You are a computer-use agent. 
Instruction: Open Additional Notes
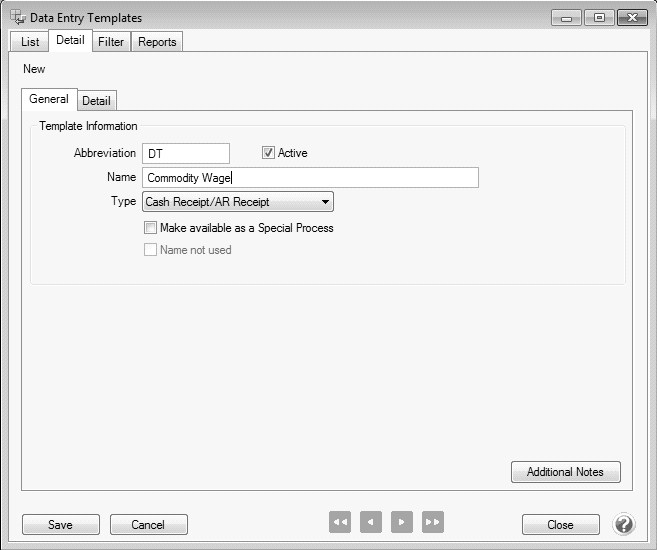point(565,472)
